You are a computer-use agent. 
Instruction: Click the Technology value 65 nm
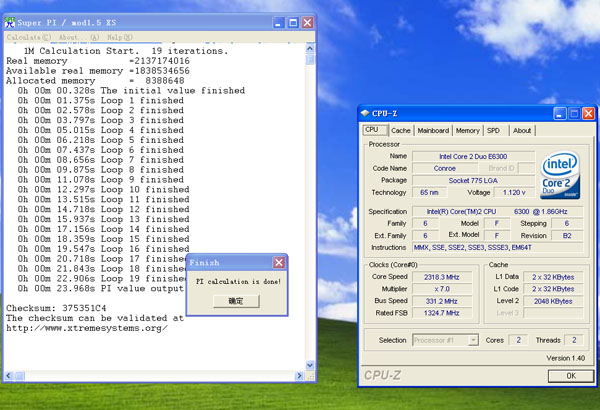click(x=429, y=192)
